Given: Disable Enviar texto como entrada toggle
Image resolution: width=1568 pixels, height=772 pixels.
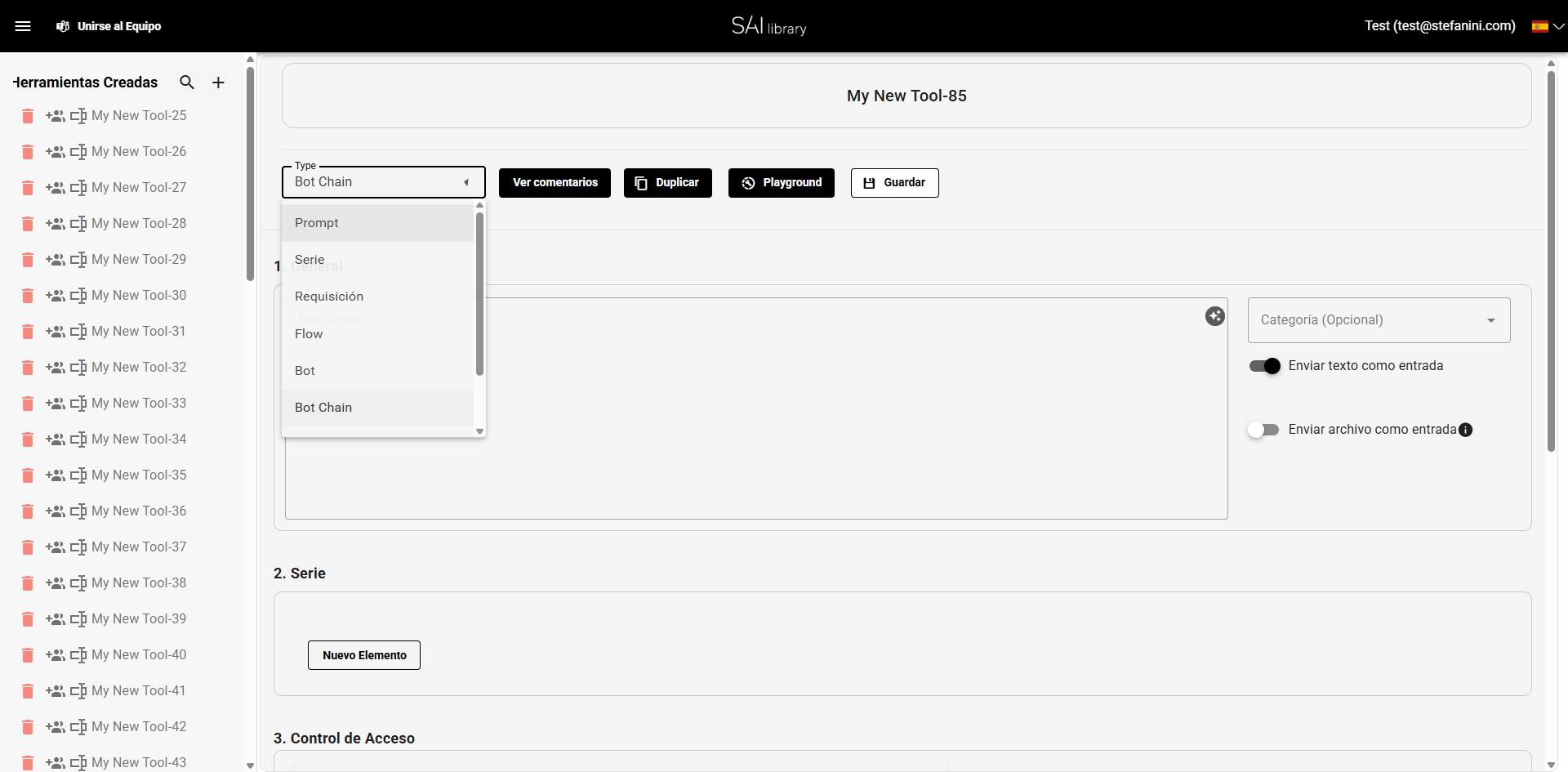Looking at the screenshot, I should 1264,366.
